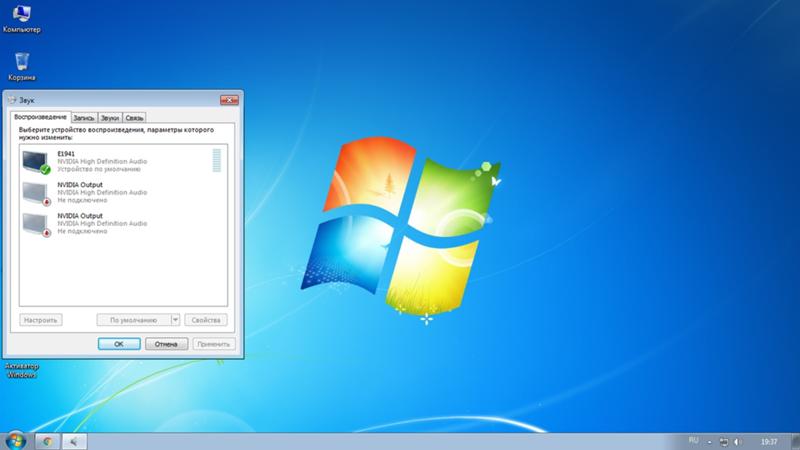Switch to the Запись tab
This screenshot has height=450, width=800.
[x=84, y=118]
